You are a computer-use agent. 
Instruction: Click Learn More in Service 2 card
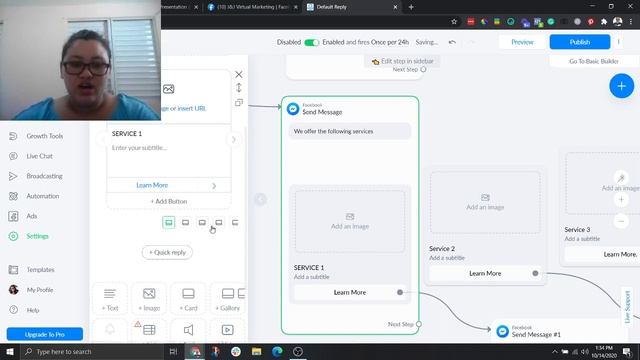click(485, 273)
